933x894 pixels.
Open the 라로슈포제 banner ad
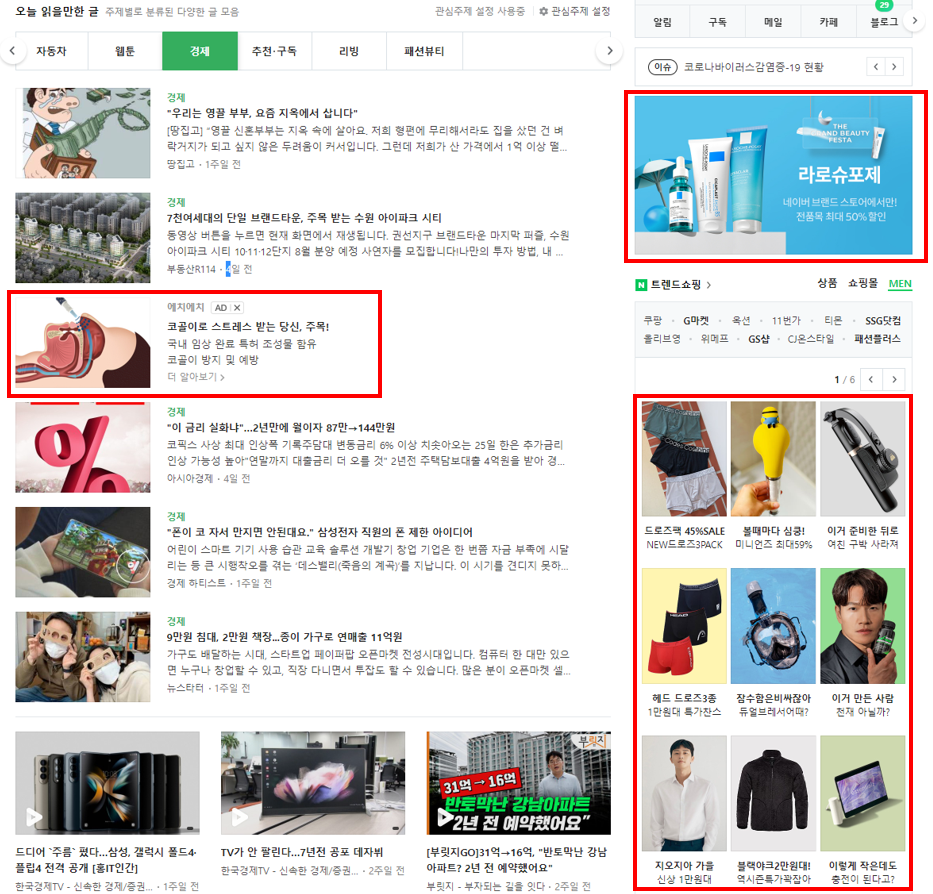tap(774, 176)
